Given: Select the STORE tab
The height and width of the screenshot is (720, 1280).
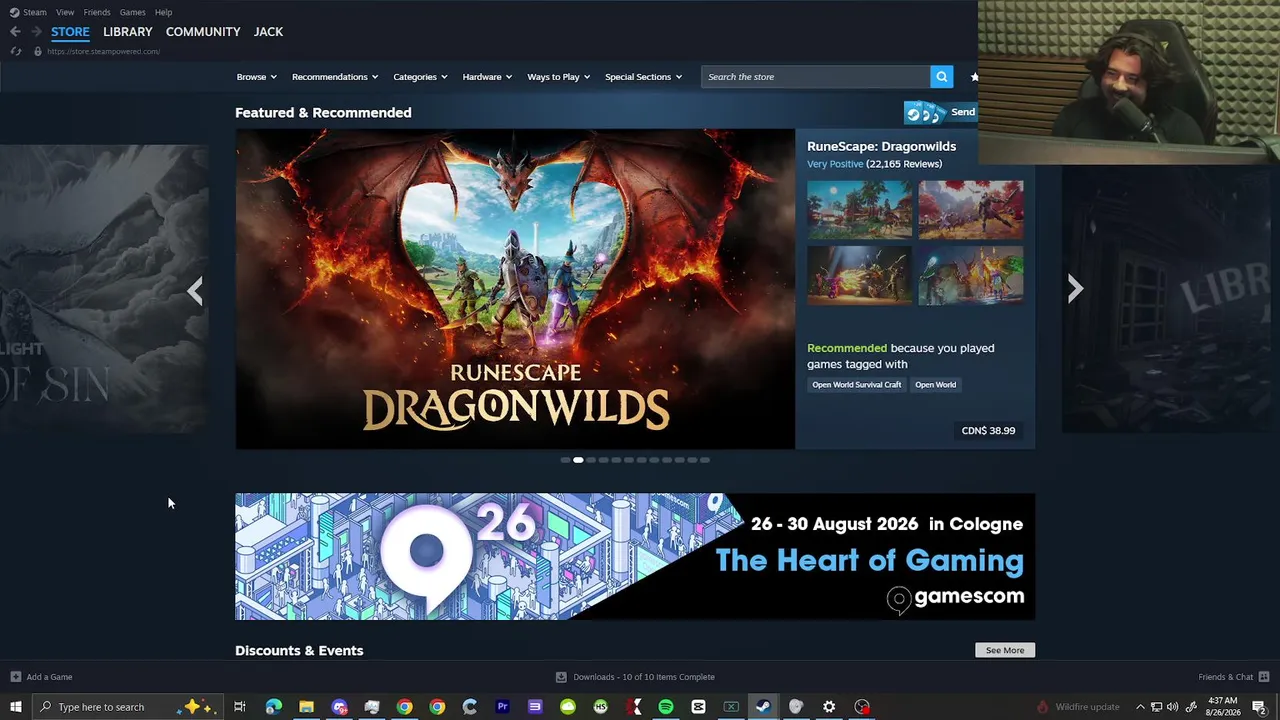Looking at the screenshot, I should pos(70,32).
